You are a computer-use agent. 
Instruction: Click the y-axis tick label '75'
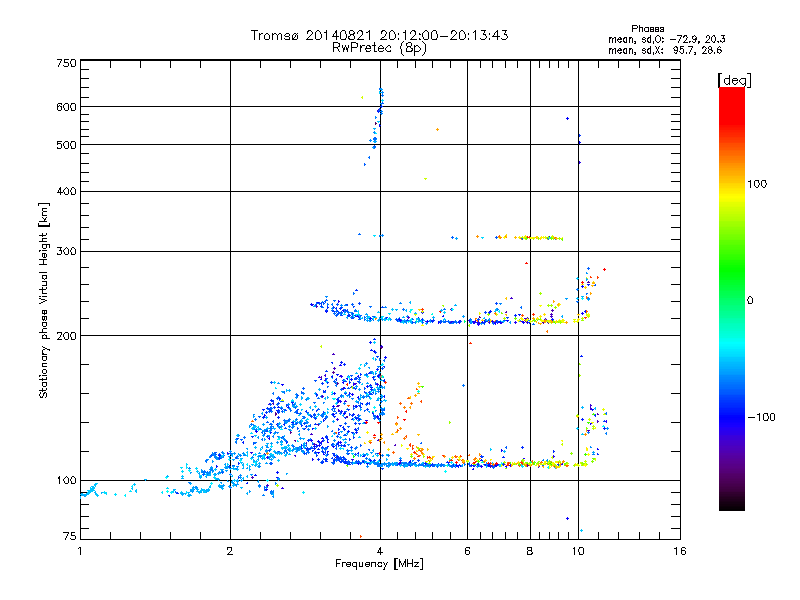70,536
